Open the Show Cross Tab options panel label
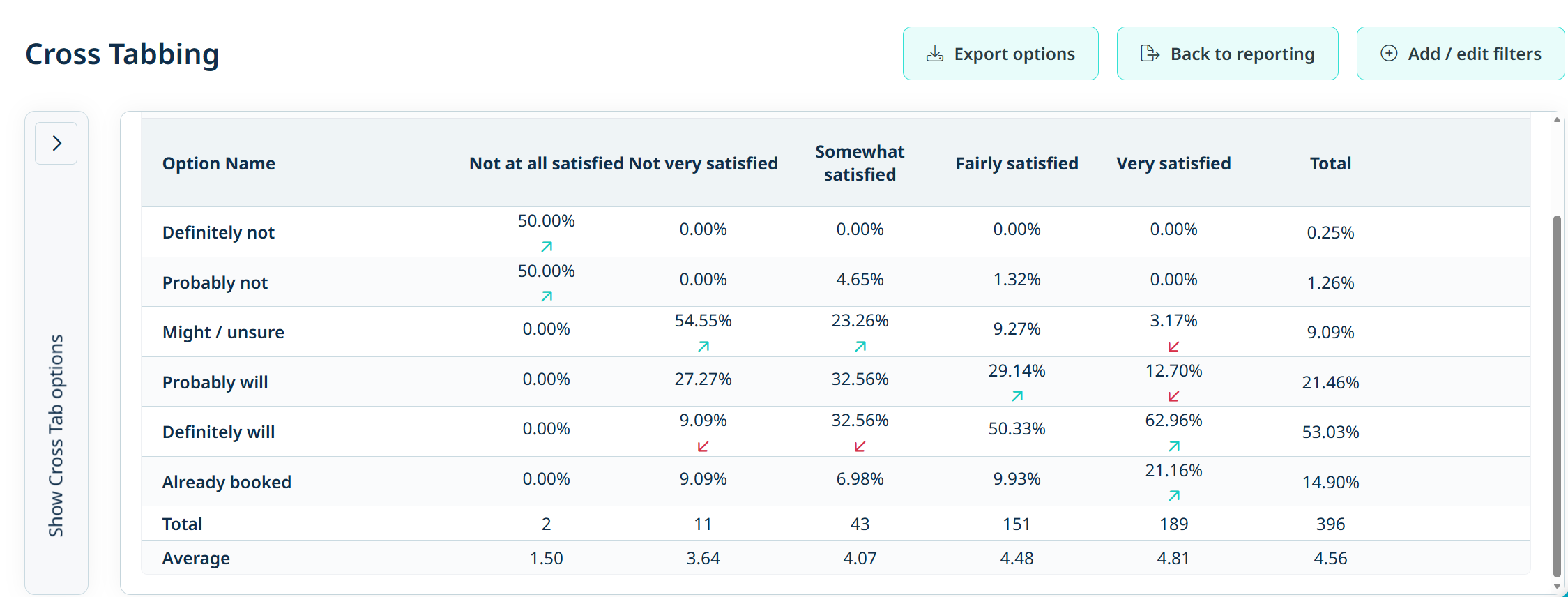1568x597 pixels. [56, 435]
